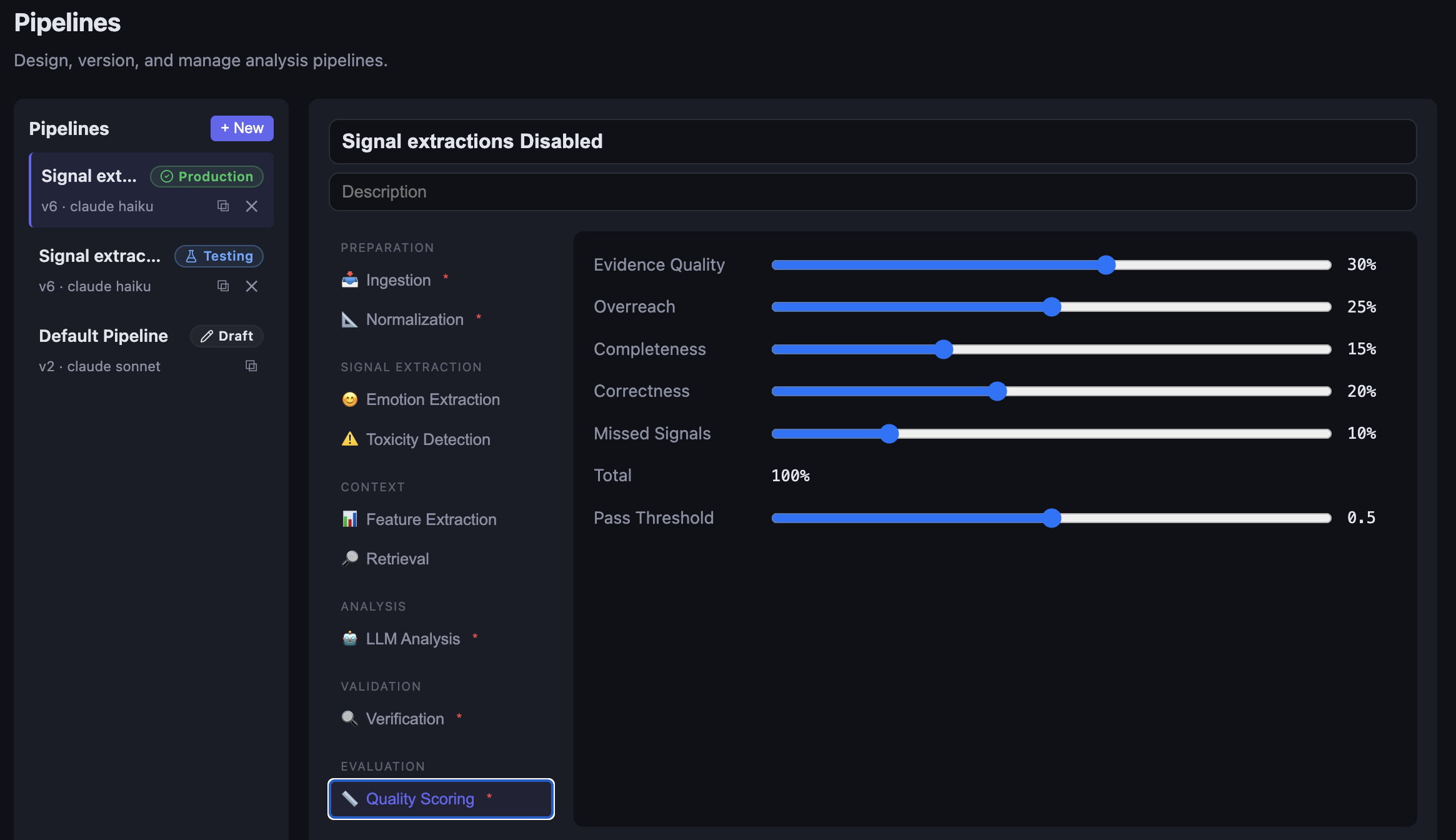1456x840 pixels.
Task: Click the Production status badge
Action: [x=206, y=176]
